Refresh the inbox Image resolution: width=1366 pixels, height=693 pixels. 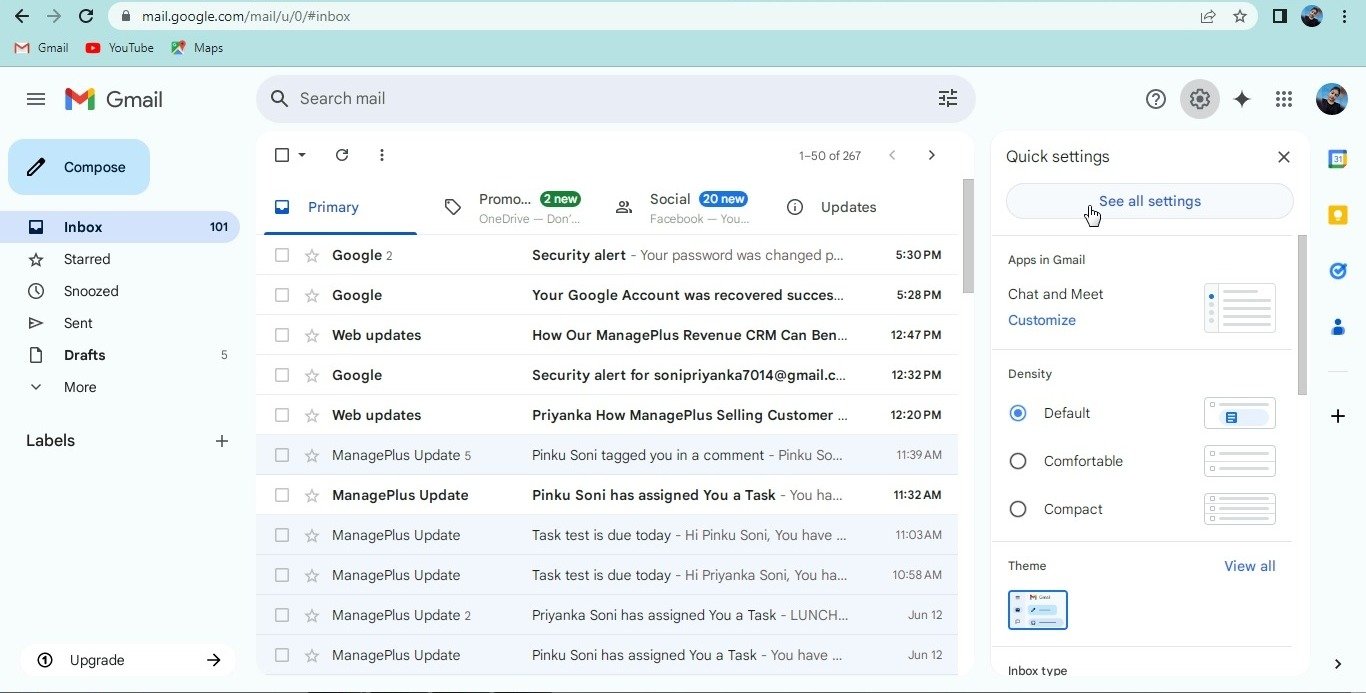[x=342, y=155]
